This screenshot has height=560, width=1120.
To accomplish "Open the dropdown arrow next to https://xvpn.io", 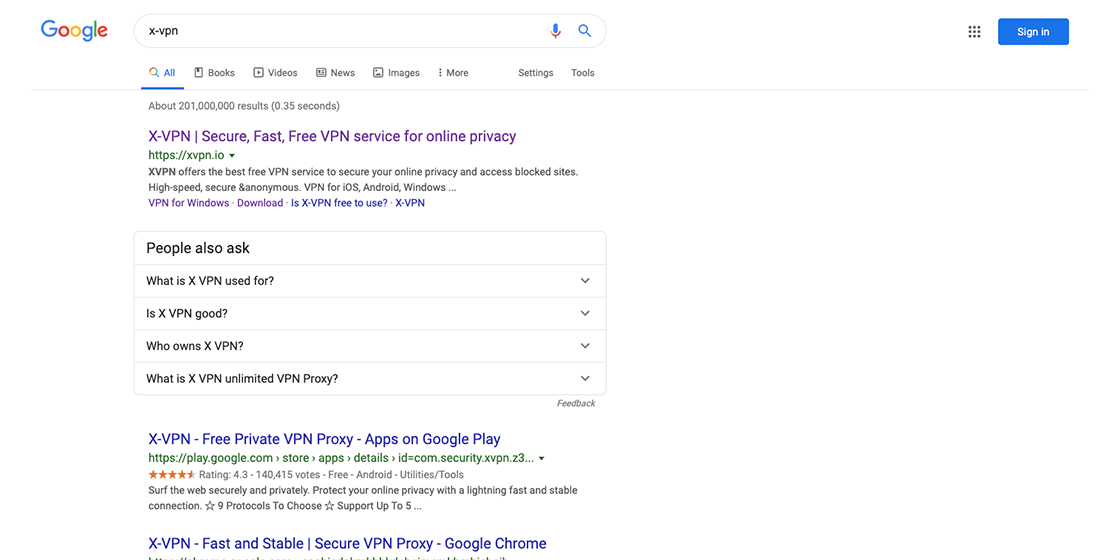I will [232, 156].
